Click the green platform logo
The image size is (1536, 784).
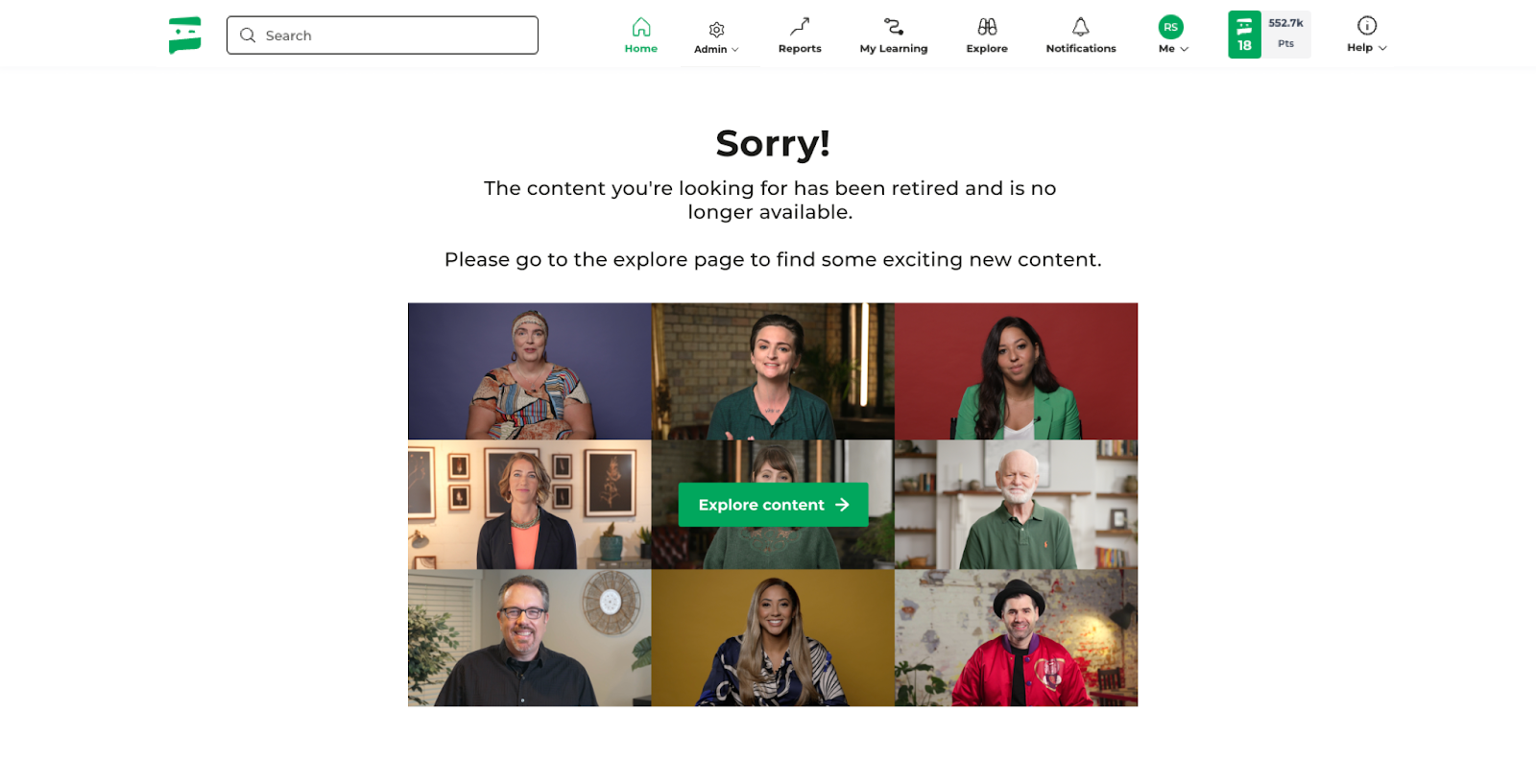184,36
